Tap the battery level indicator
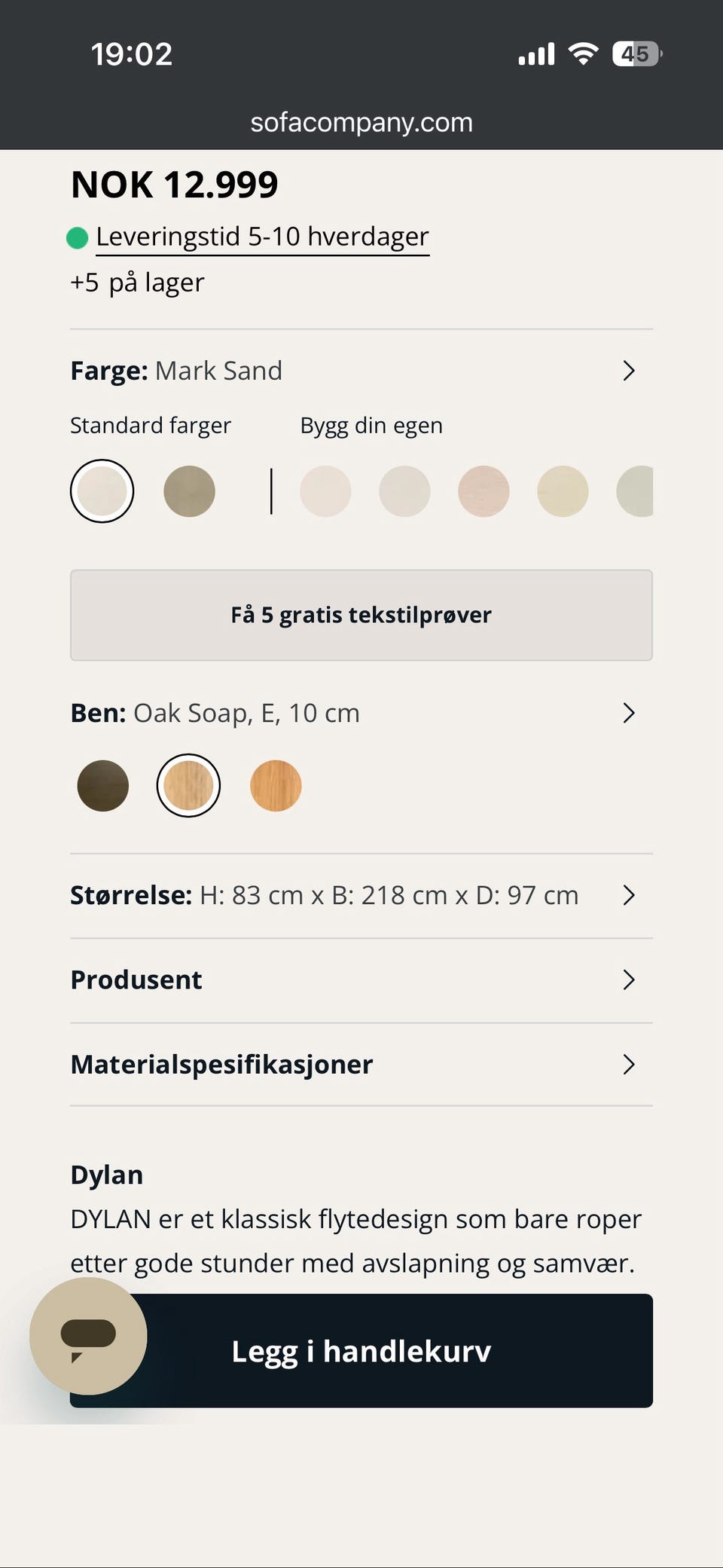 click(637, 53)
